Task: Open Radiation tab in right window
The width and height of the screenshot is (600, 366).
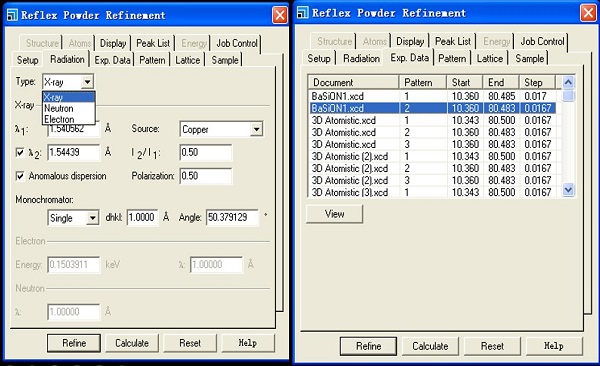Action: pos(361,59)
